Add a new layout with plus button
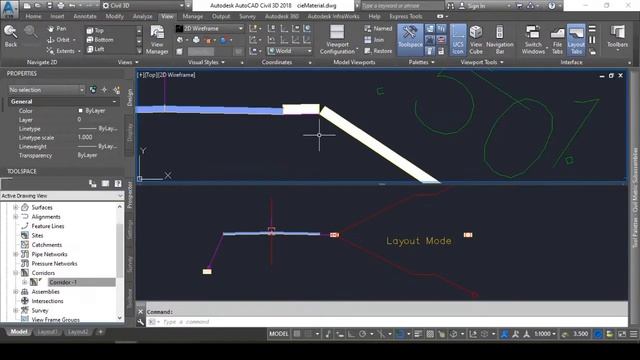The width and height of the screenshot is (640, 360). (x=100, y=332)
